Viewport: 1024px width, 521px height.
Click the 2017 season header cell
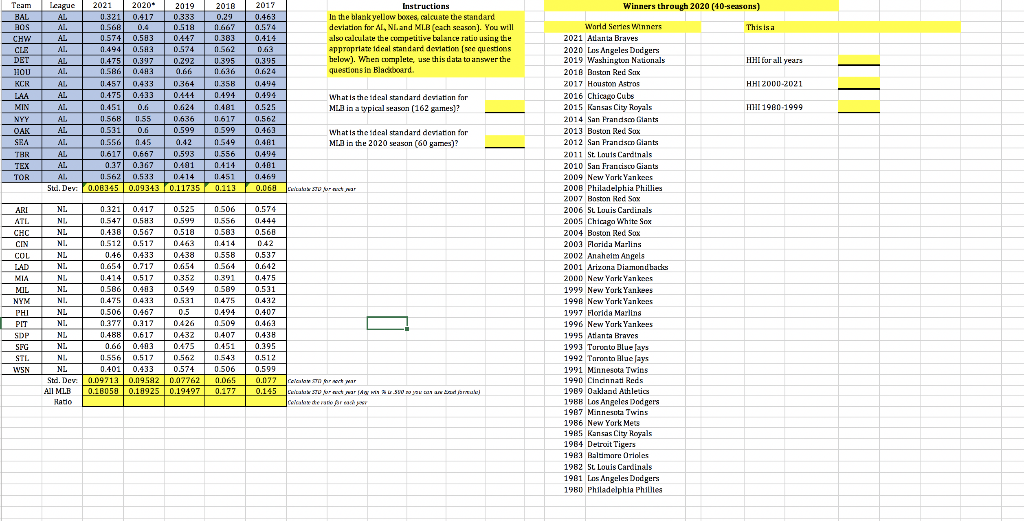coord(264,5)
